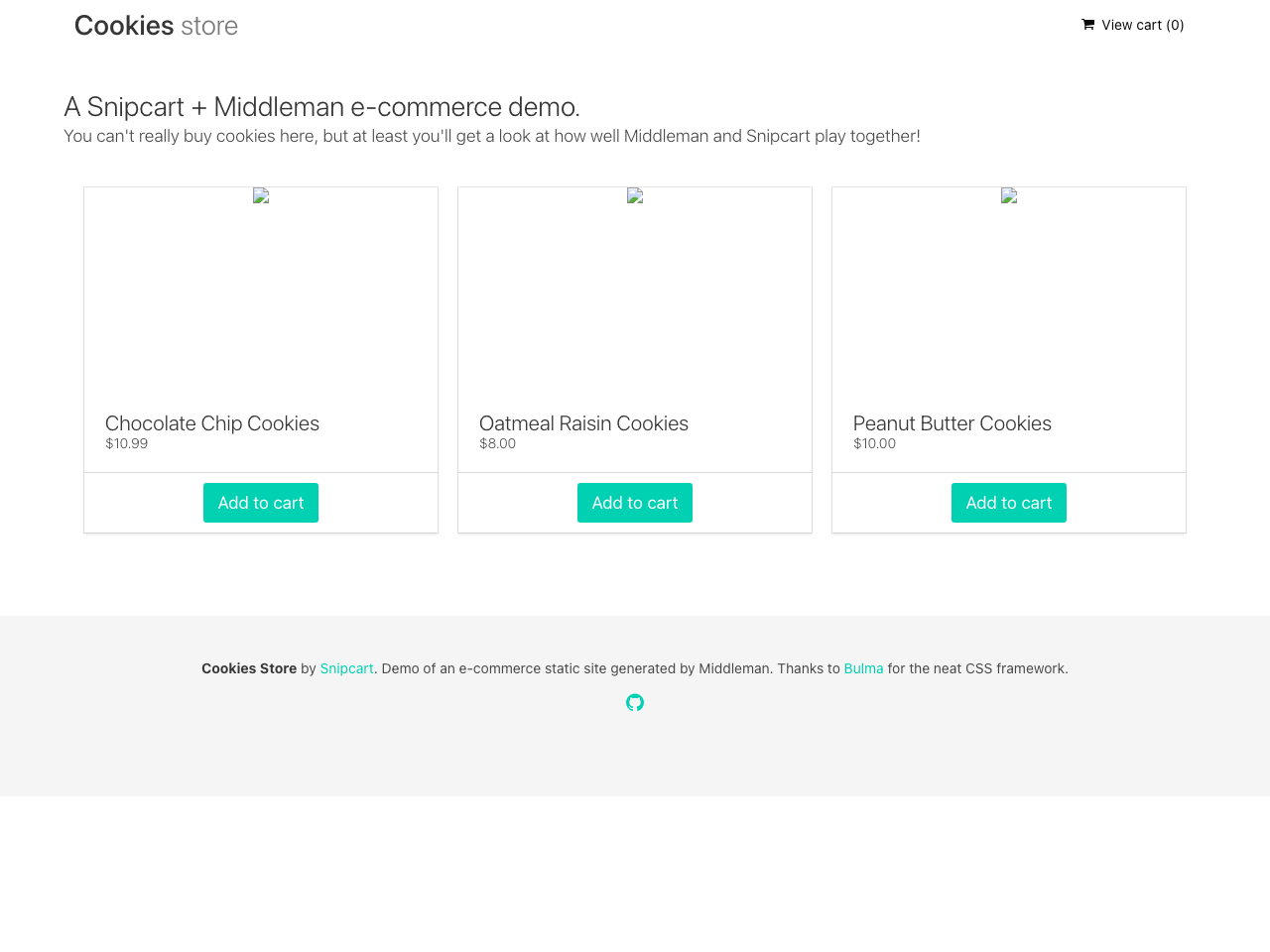Add Peanut Butter Cookies to the cart
Viewport: 1270px width, 952px height.
pyautogui.click(x=1008, y=503)
